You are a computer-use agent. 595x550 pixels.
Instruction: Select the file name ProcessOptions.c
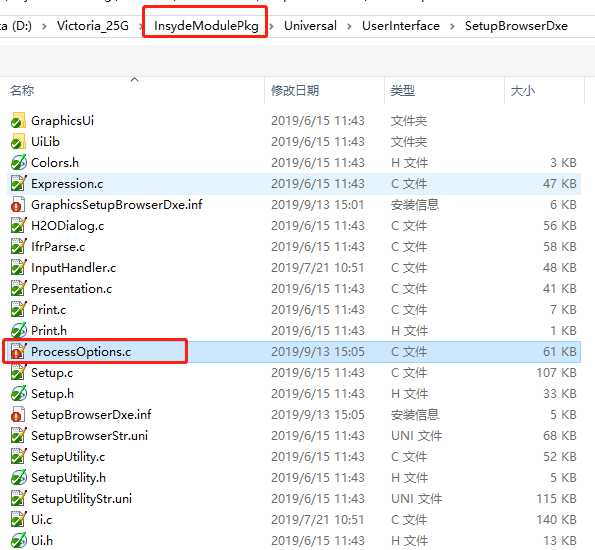[x=80, y=351]
